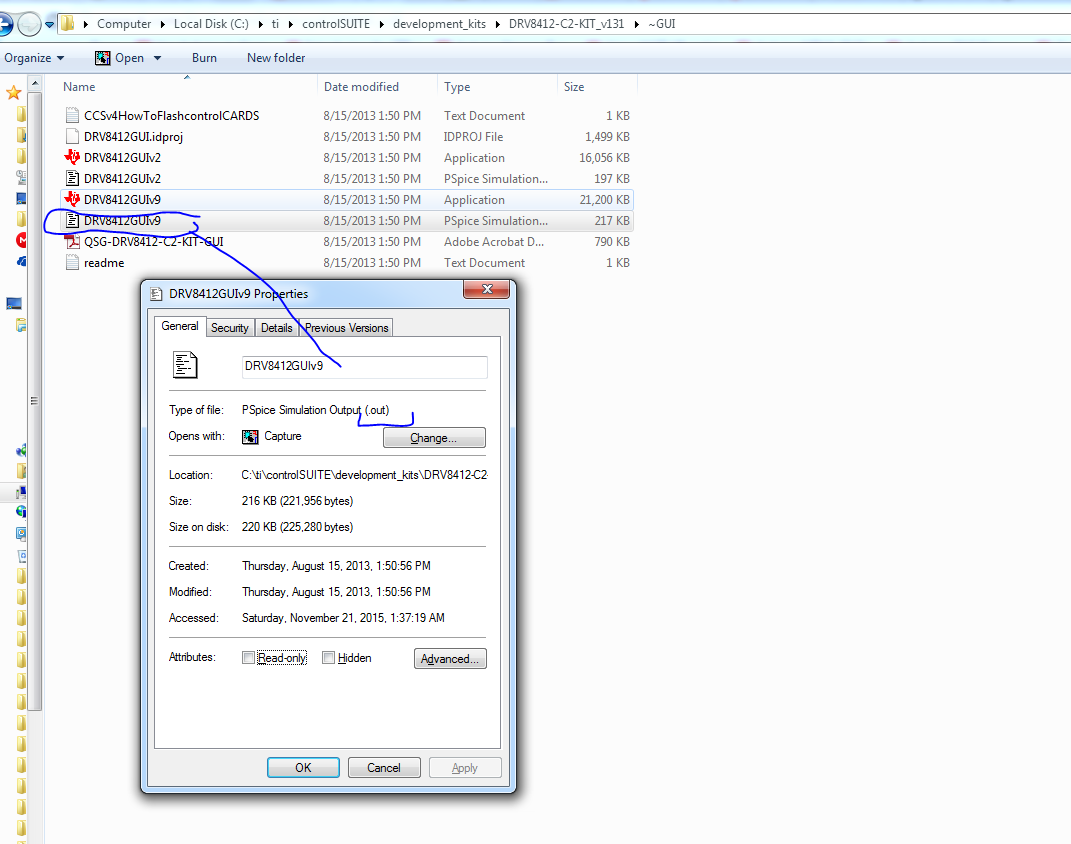The height and width of the screenshot is (844, 1071).
Task: Click the development_kits breadcrumb segment
Action: click(x=439, y=24)
